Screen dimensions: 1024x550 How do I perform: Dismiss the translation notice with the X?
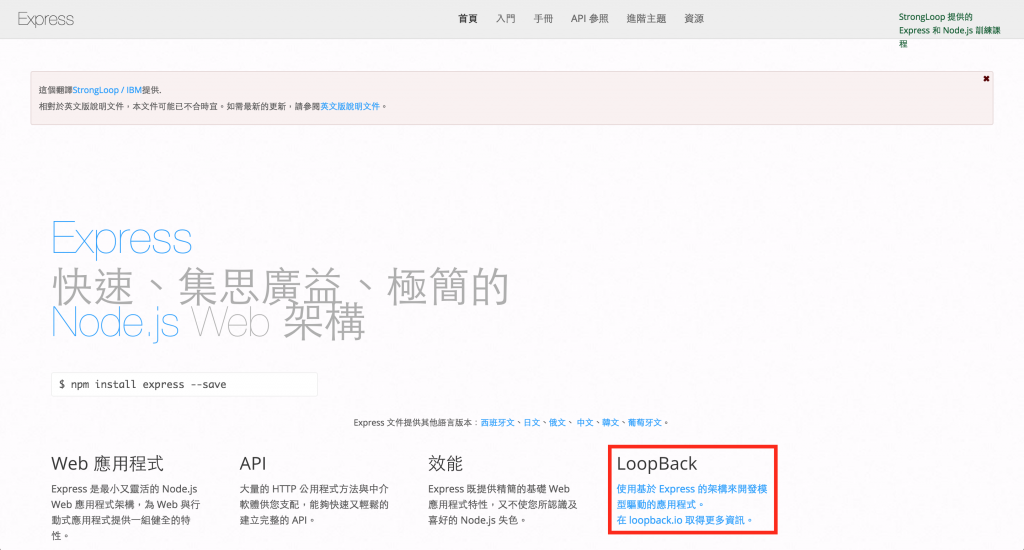pos(986,78)
